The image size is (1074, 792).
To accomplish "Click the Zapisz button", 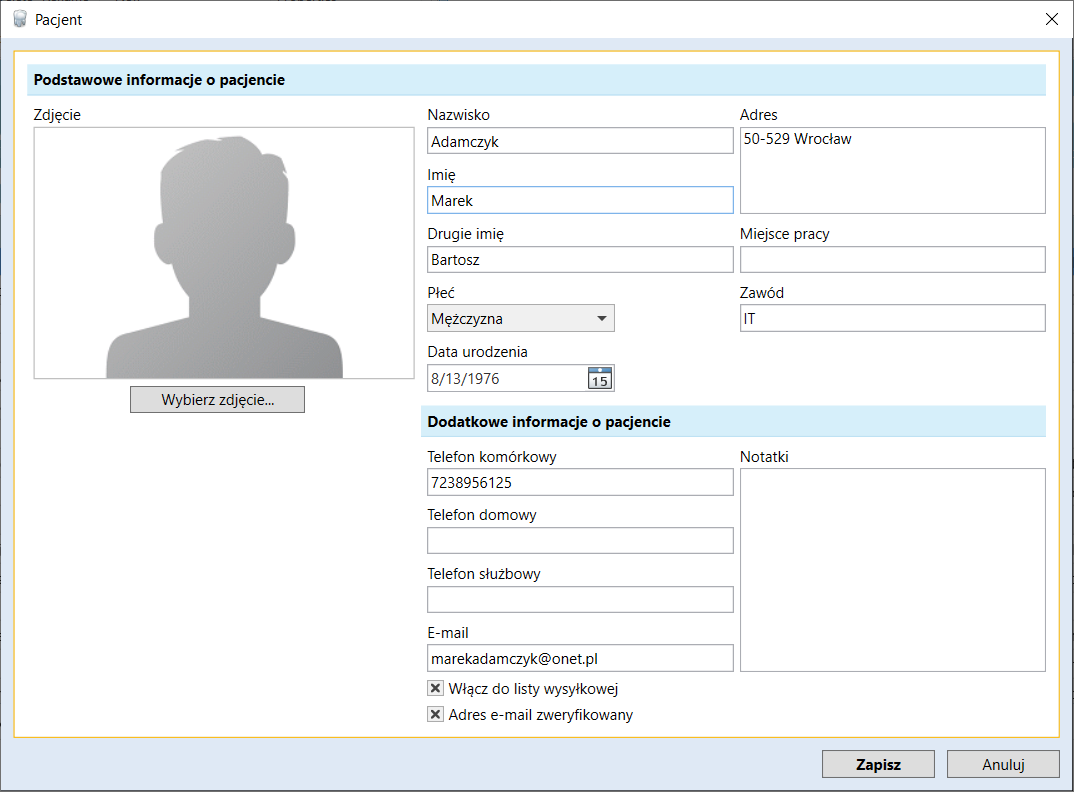I will pos(878,764).
